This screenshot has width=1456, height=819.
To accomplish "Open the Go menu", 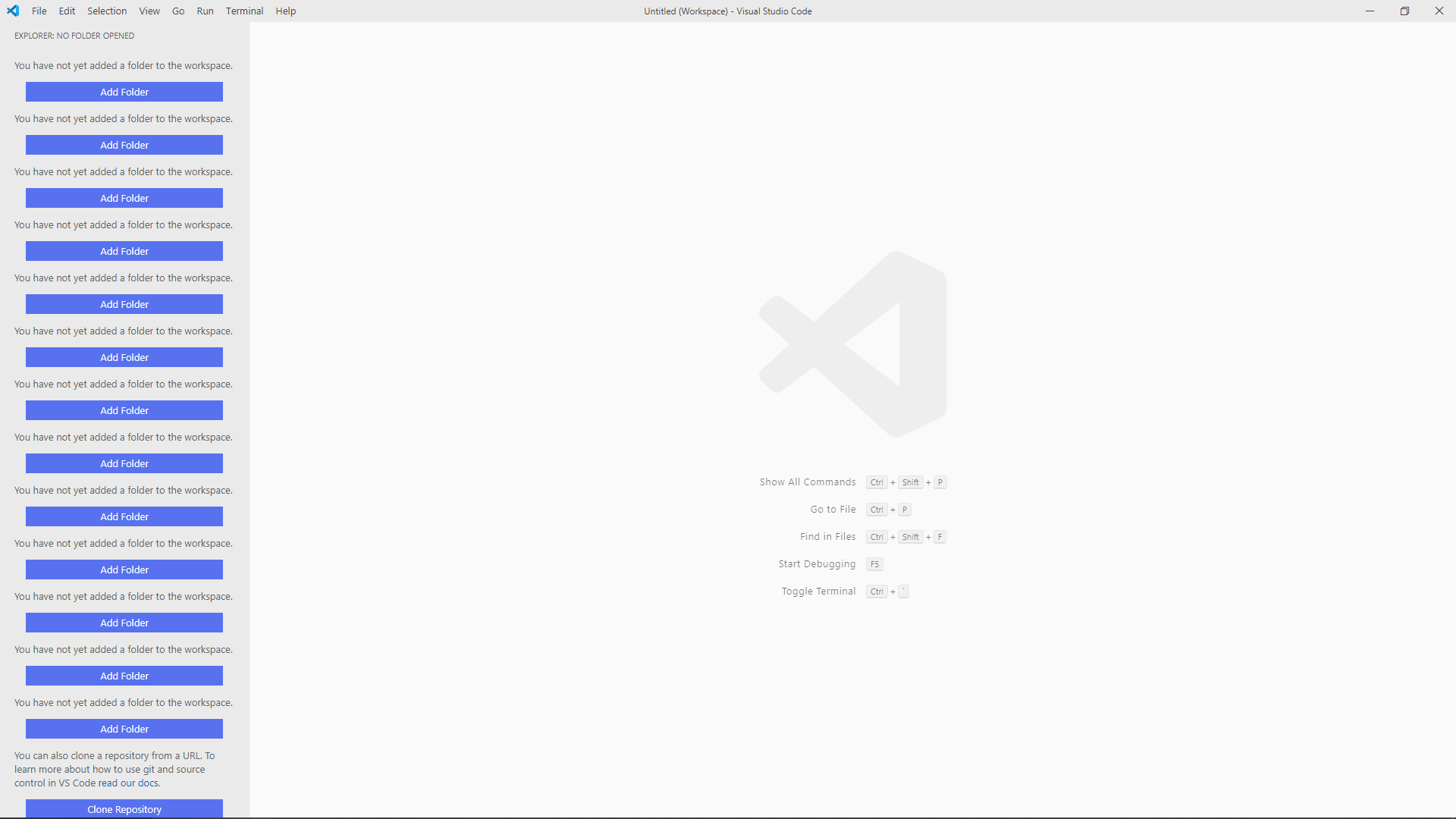I will click(178, 11).
